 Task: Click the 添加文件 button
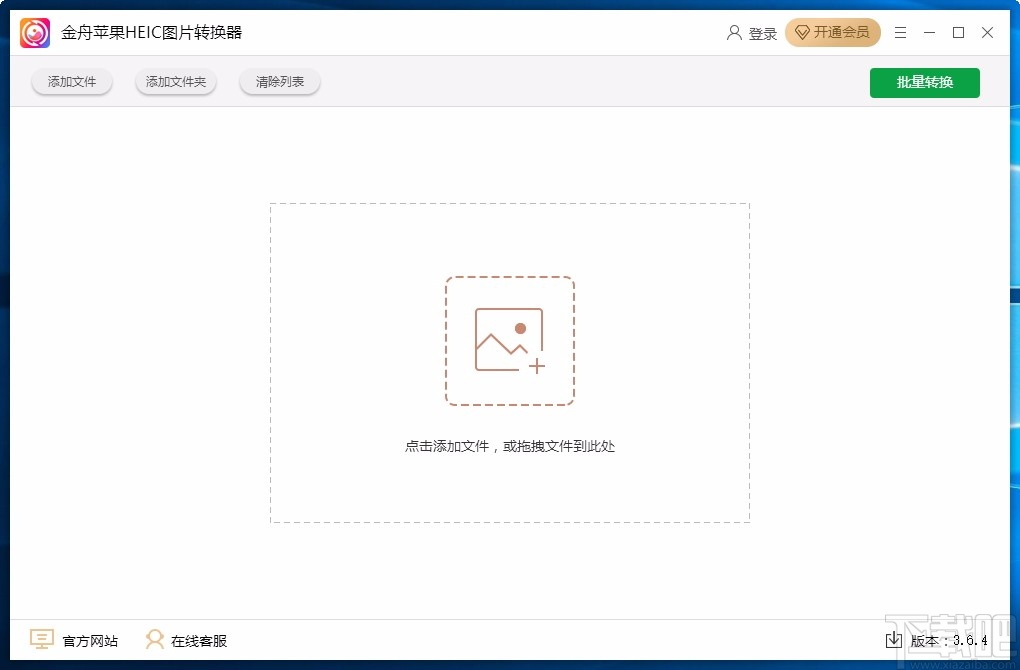[71, 82]
